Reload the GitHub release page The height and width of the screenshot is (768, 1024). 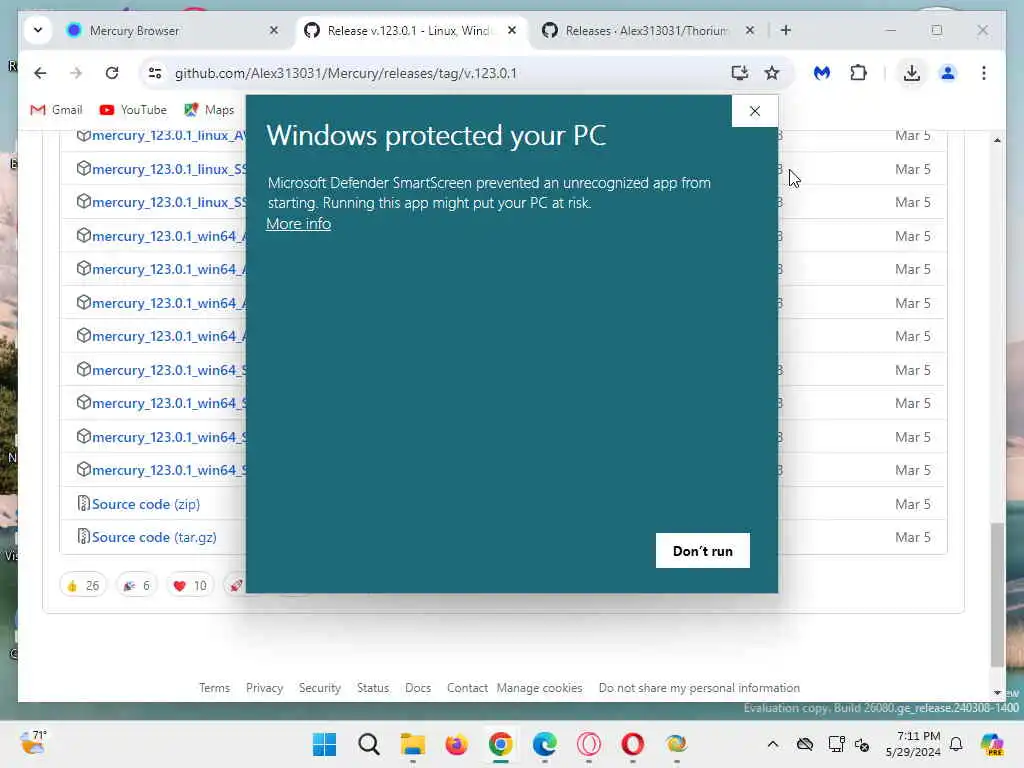[112, 73]
